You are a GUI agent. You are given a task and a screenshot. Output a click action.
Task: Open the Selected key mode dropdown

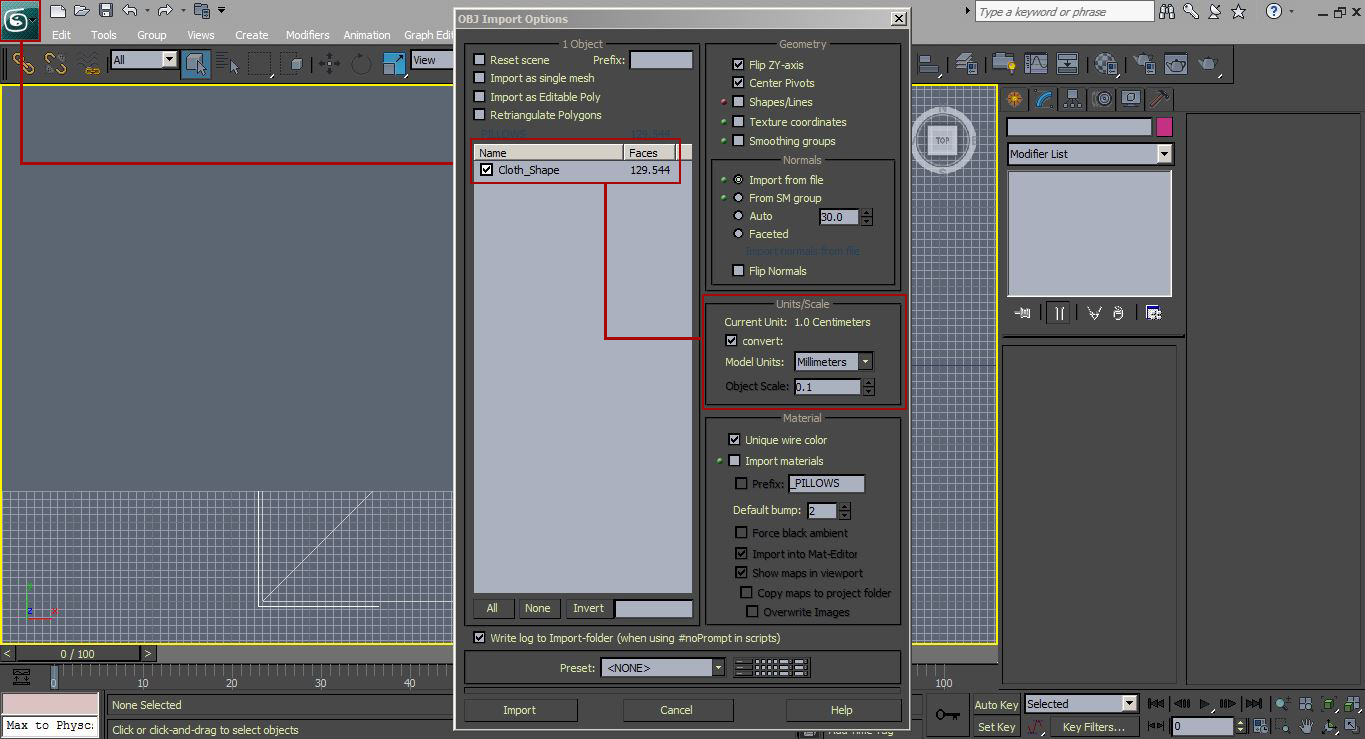click(x=1081, y=704)
